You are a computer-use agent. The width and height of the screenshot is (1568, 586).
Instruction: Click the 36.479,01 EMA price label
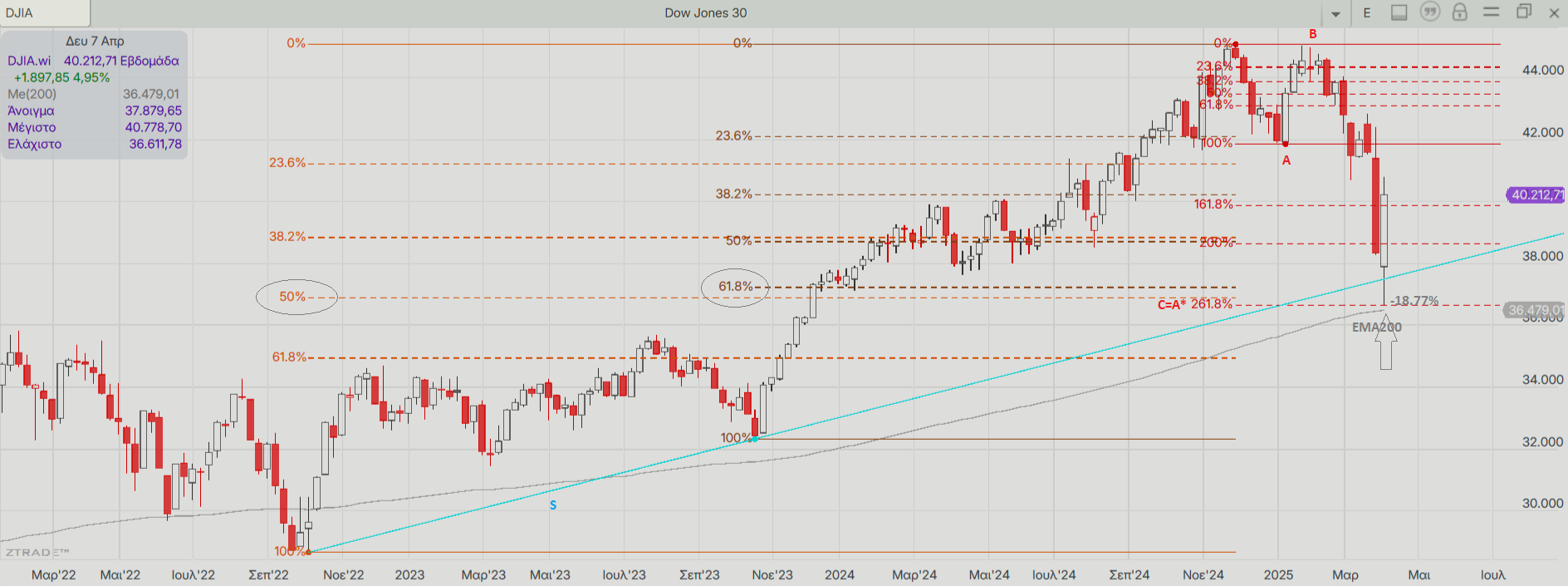click(x=1535, y=310)
